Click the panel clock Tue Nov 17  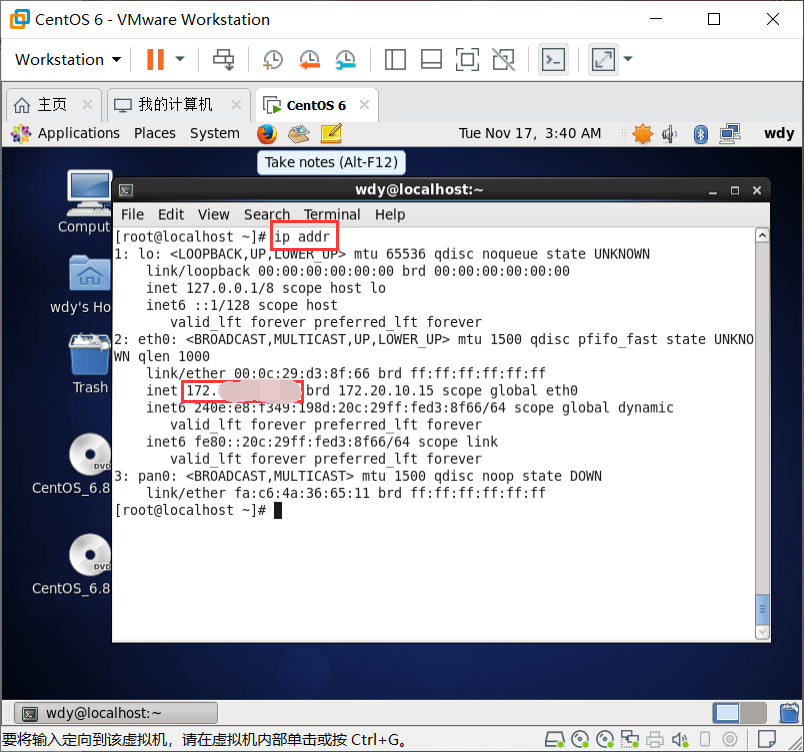click(x=530, y=133)
